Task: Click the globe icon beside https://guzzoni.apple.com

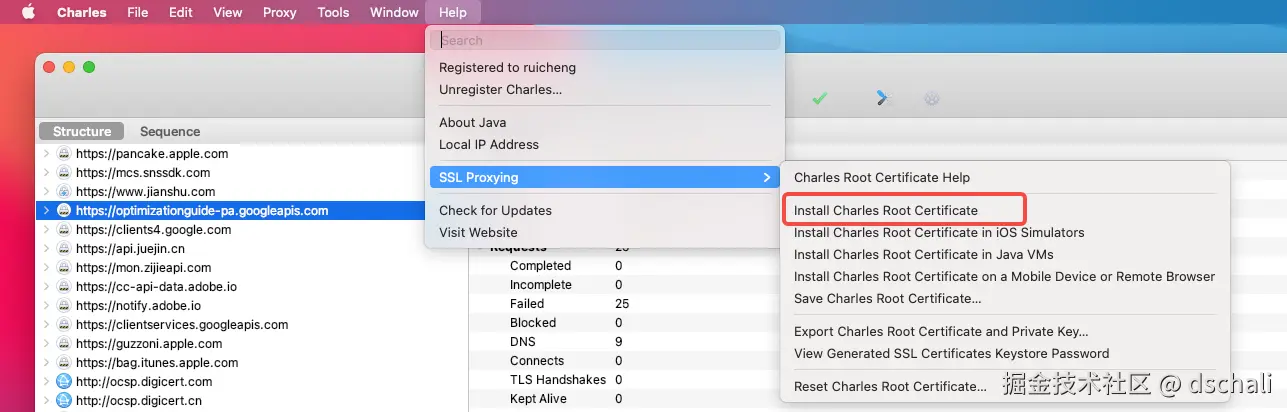Action: click(64, 344)
